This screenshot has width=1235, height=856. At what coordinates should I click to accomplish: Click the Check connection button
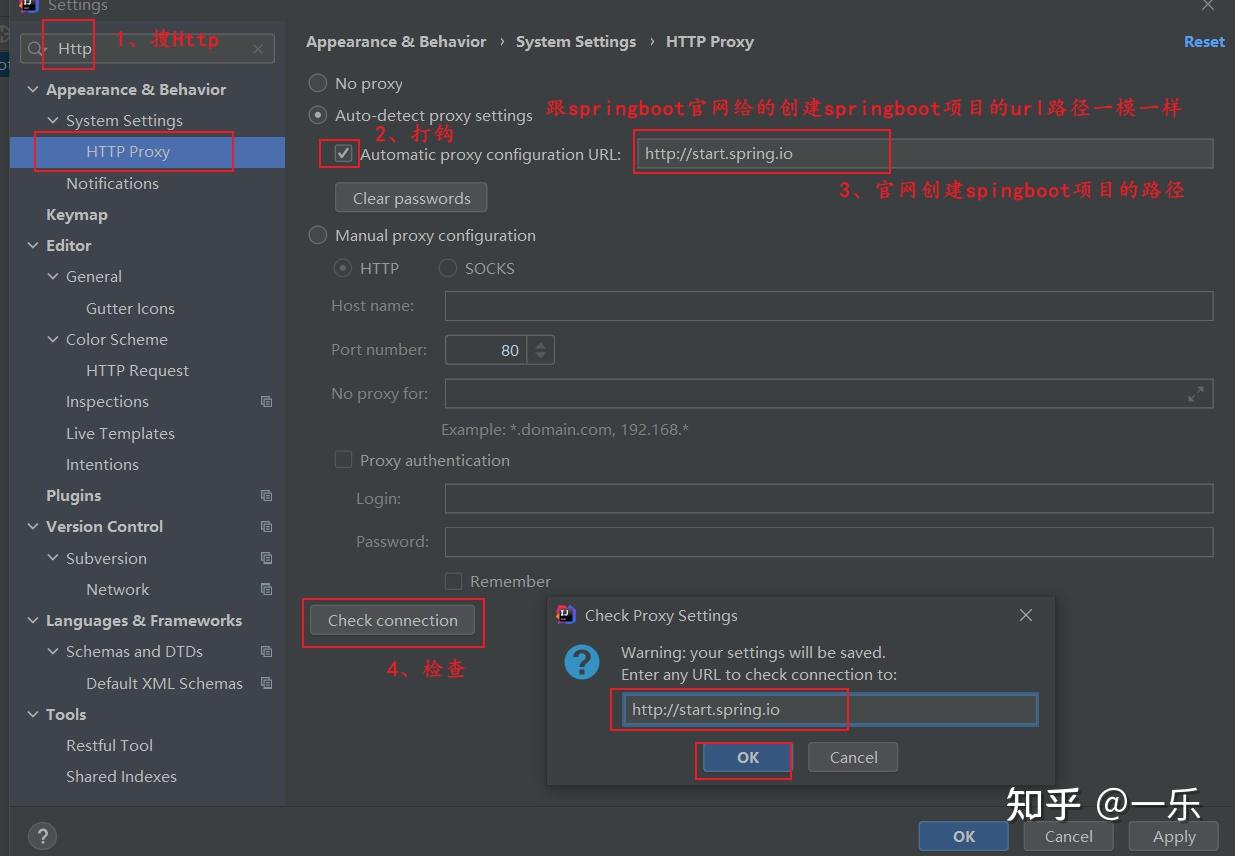[393, 620]
